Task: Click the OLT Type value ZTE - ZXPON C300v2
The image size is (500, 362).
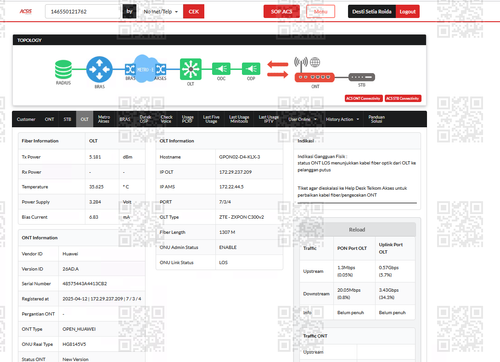Action: [241, 217]
